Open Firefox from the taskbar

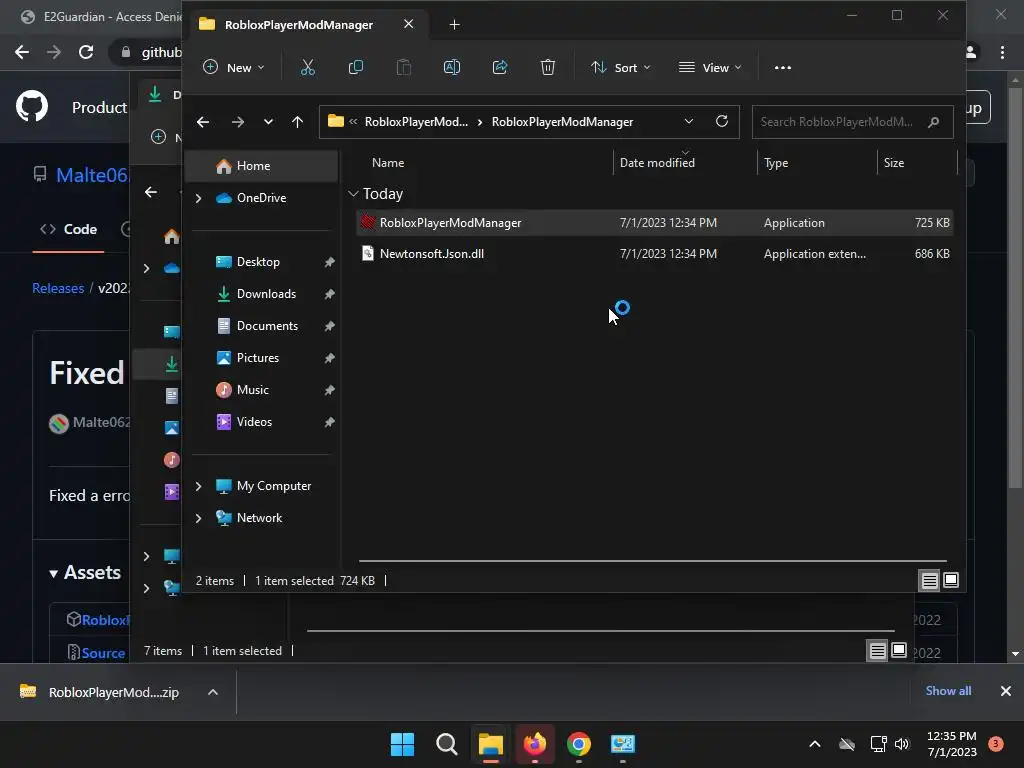[535, 744]
